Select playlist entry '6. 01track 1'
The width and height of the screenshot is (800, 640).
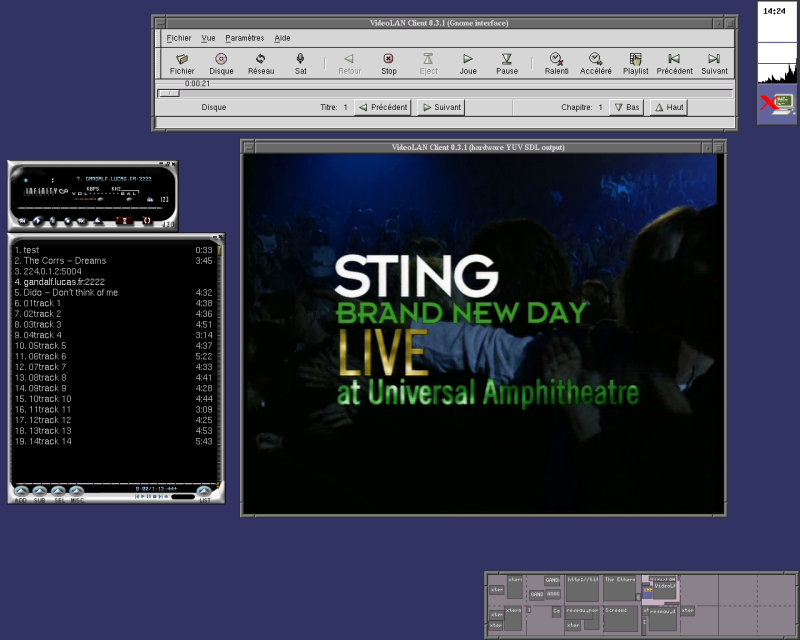pyautogui.click(x=113, y=303)
